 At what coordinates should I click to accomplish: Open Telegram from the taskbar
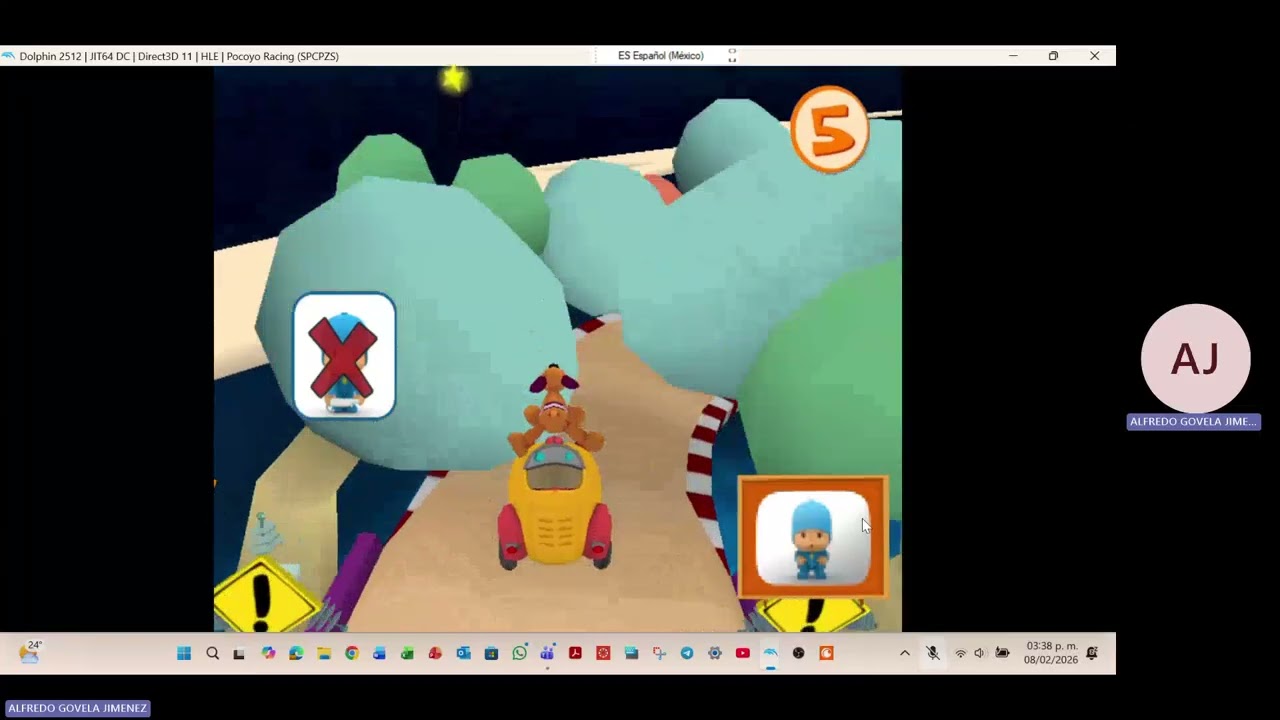point(687,653)
